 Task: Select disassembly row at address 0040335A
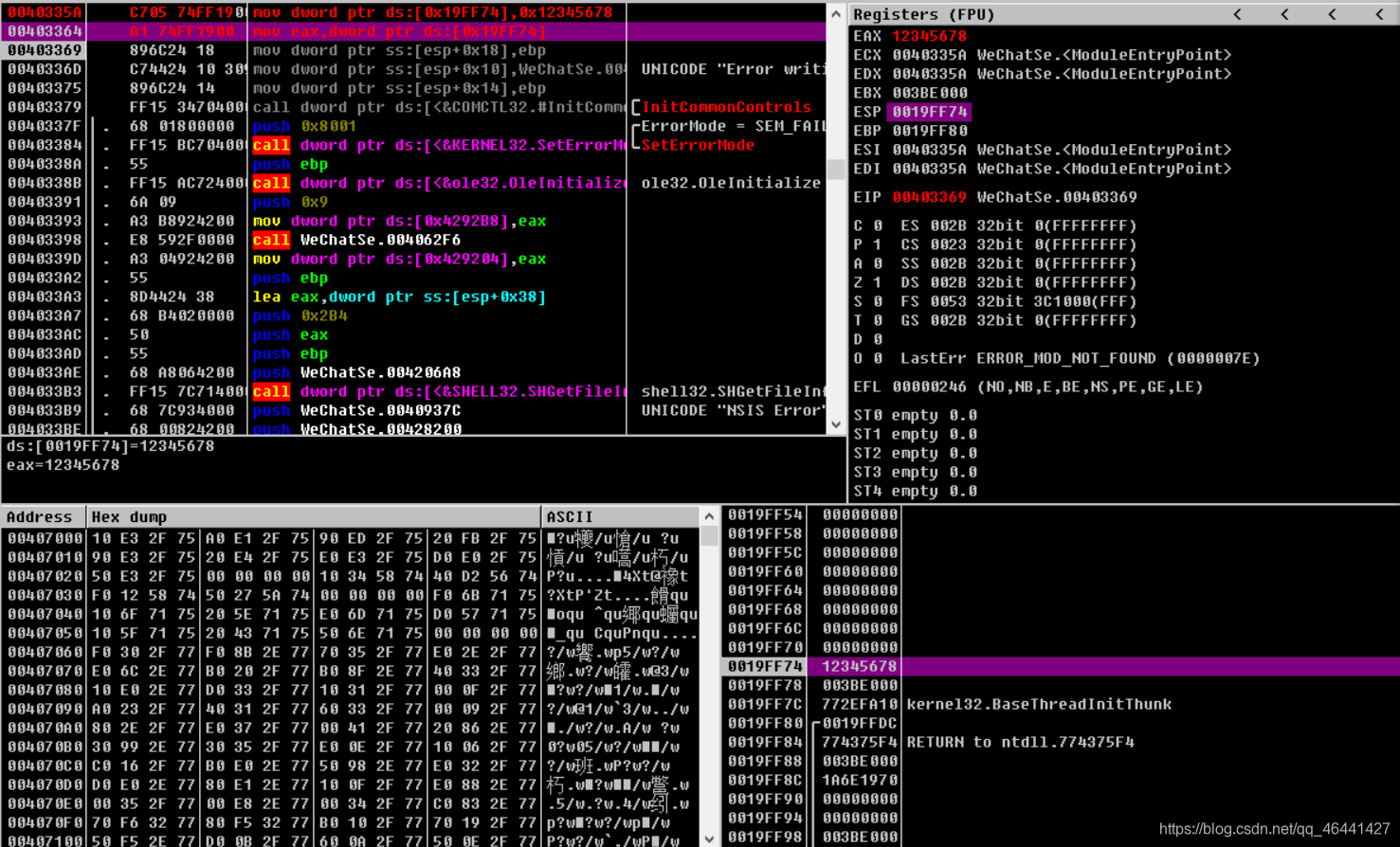pyautogui.click(x=413, y=12)
